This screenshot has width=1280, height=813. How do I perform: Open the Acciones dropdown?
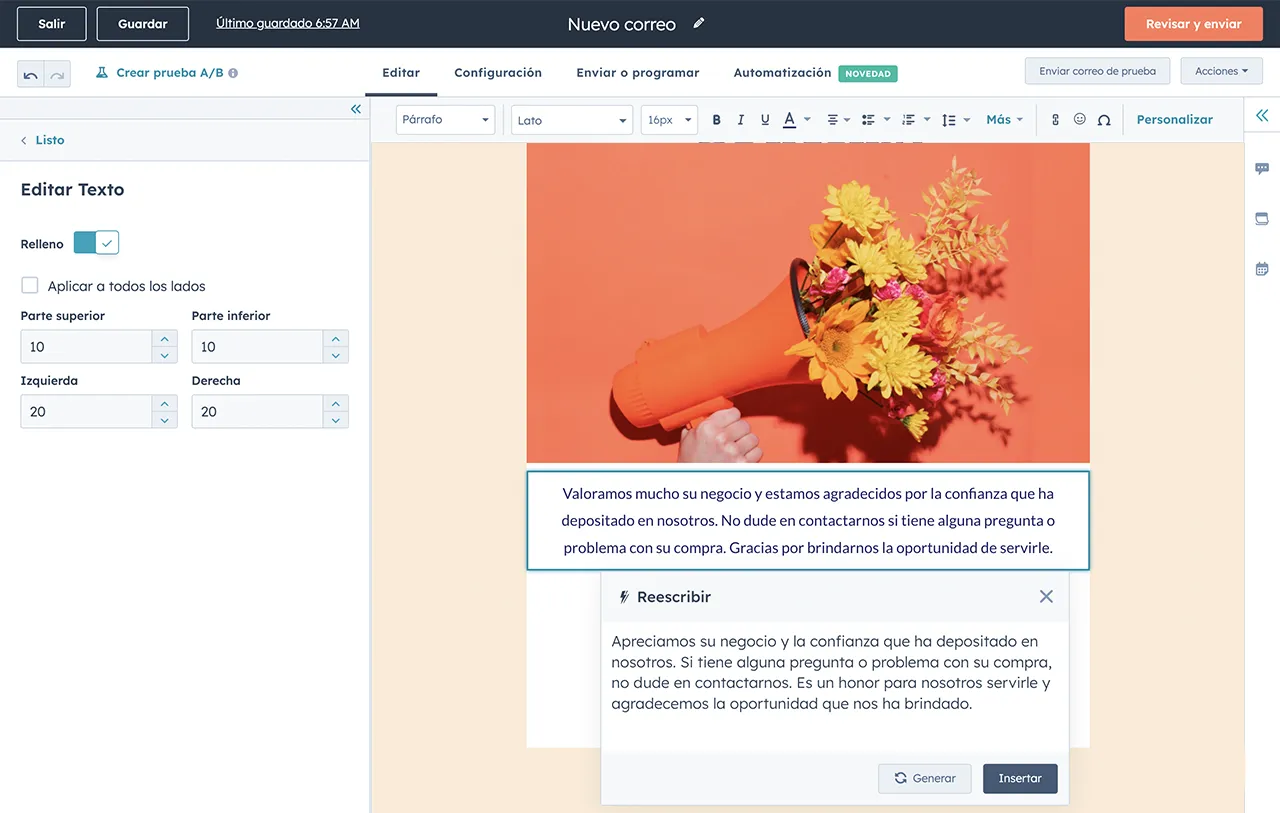[1221, 71]
